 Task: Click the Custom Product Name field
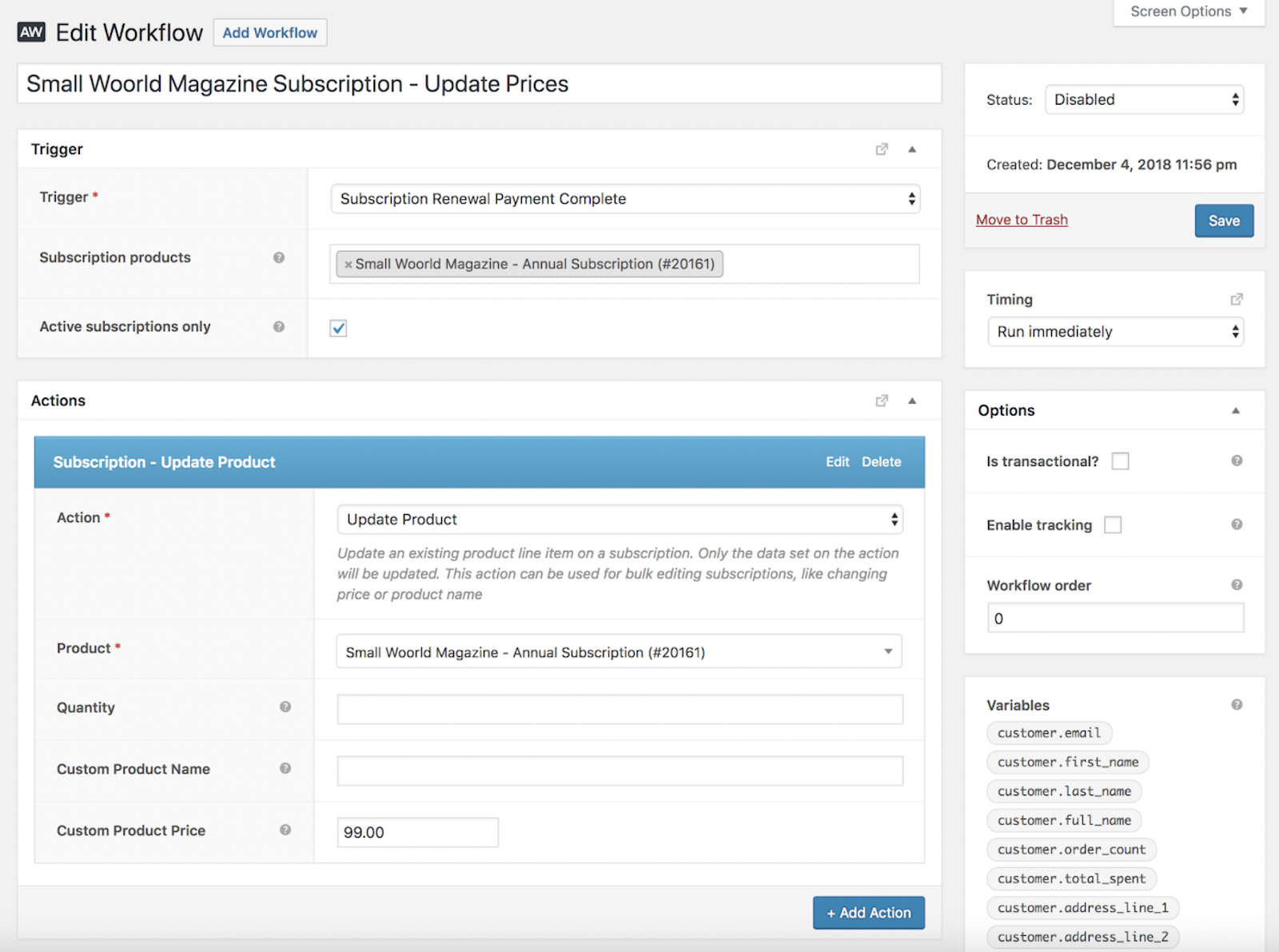(620, 771)
